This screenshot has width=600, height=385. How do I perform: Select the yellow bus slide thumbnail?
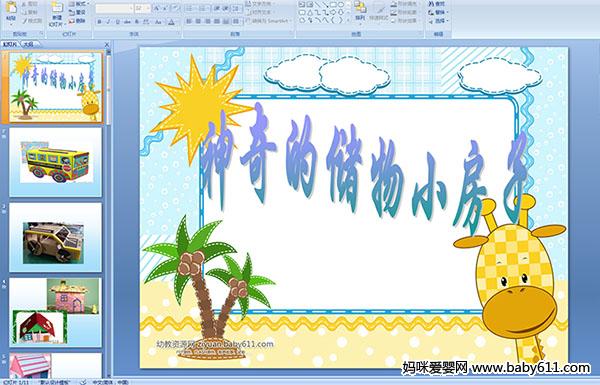[x=55, y=162]
